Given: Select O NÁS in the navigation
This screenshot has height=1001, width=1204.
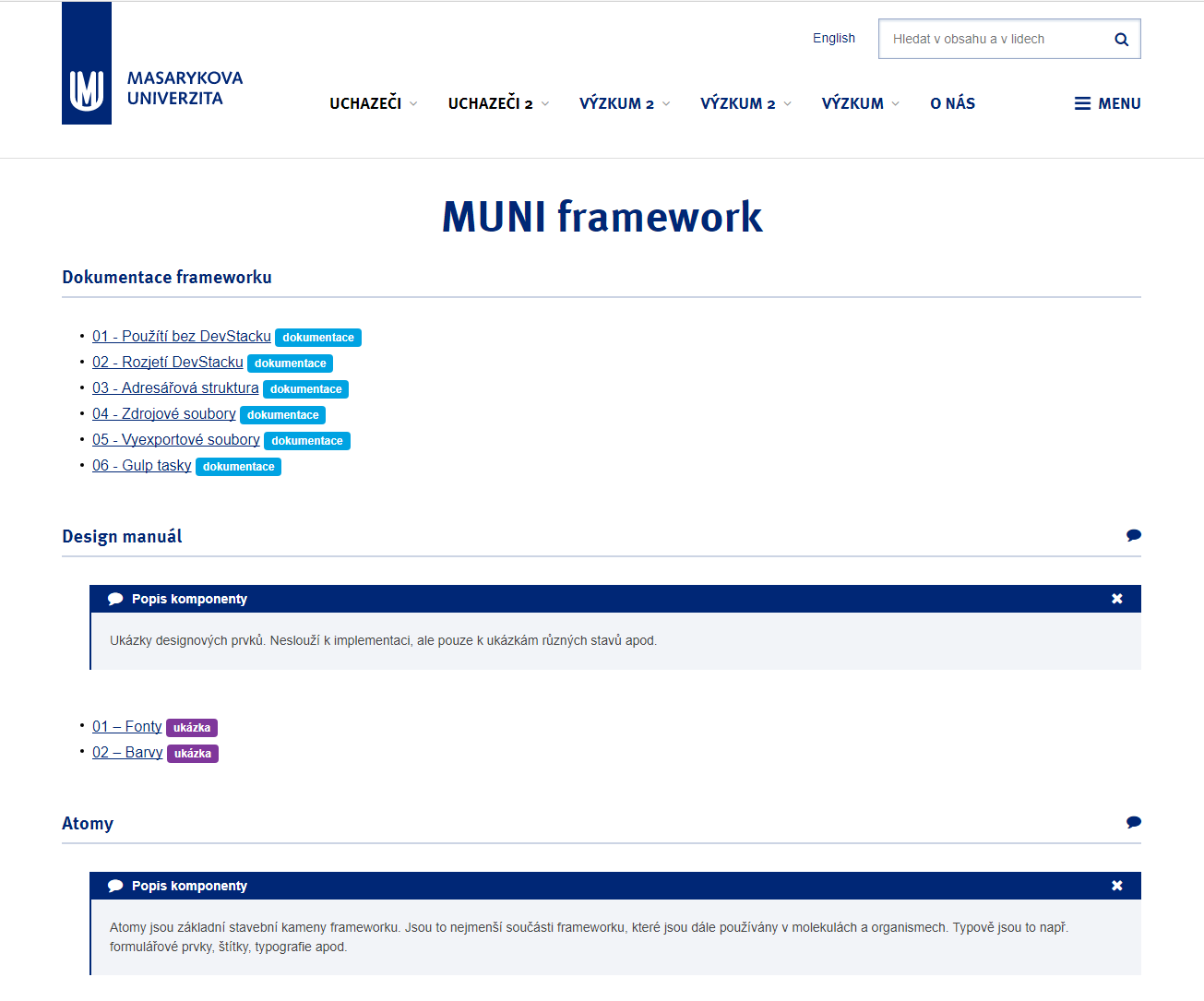Looking at the screenshot, I should click(952, 103).
